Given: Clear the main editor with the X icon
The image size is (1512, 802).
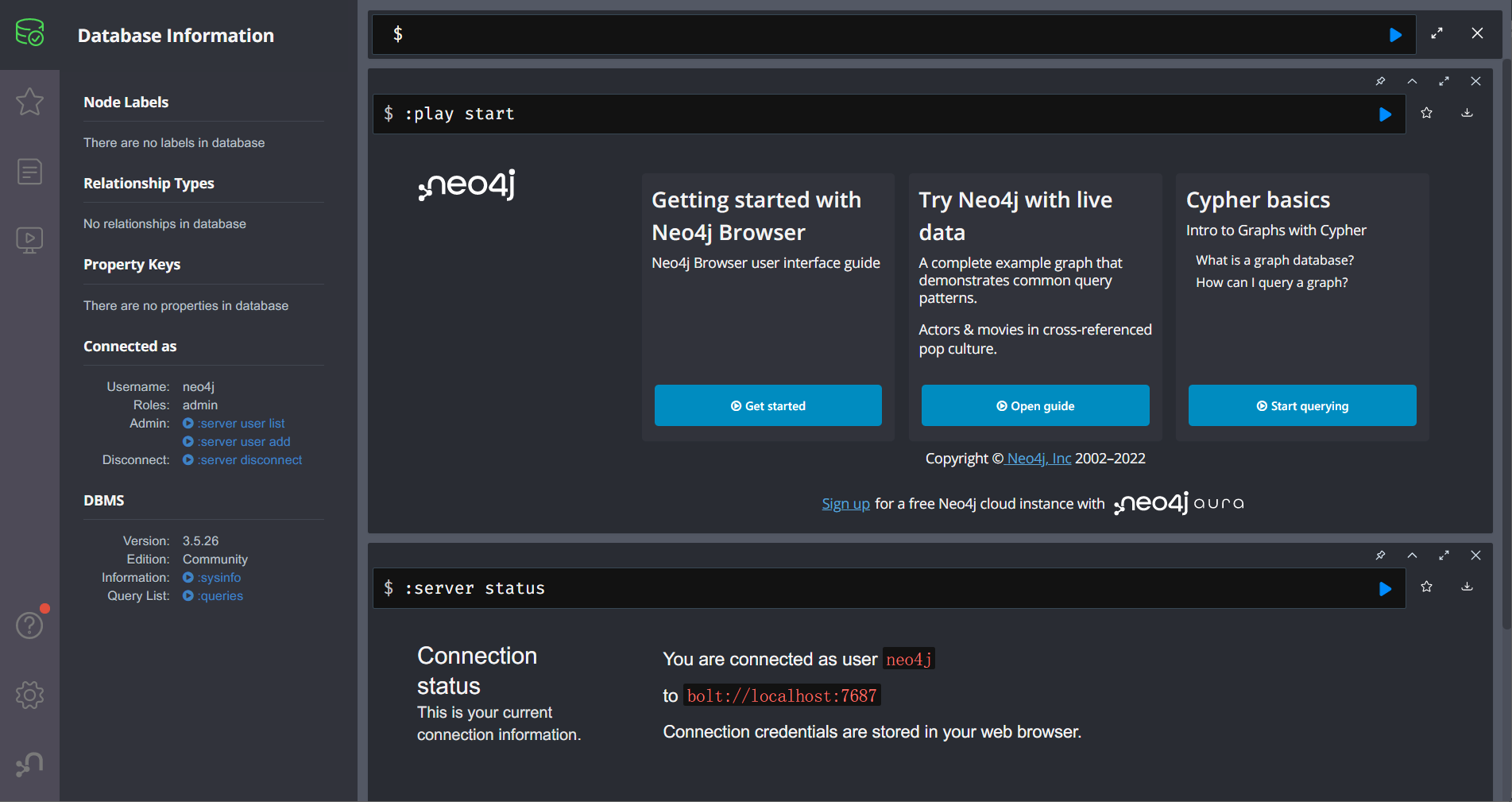Looking at the screenshot, I should pos(1477,33).
